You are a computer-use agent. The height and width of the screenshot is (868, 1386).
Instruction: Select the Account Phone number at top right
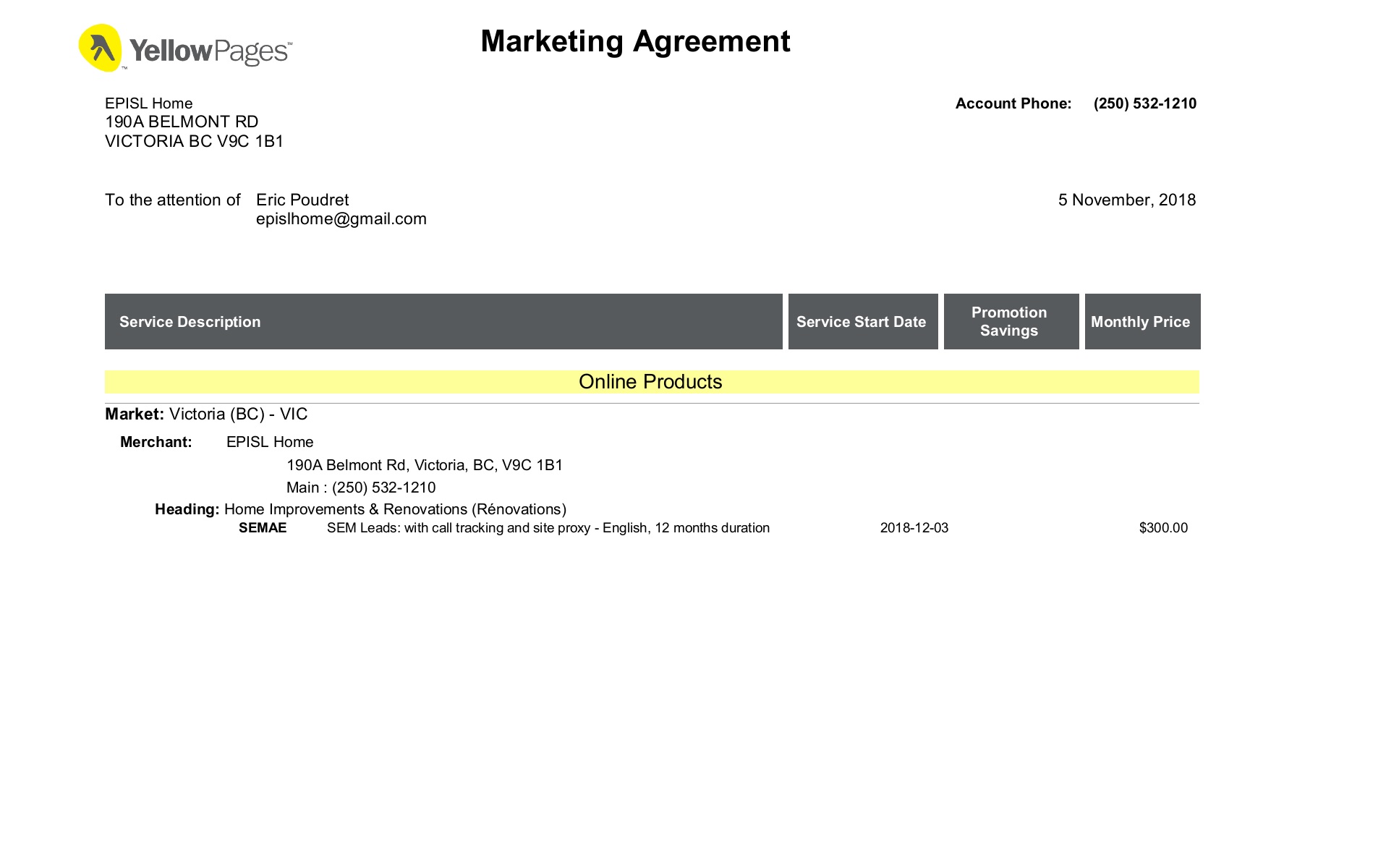point(1144,103)
